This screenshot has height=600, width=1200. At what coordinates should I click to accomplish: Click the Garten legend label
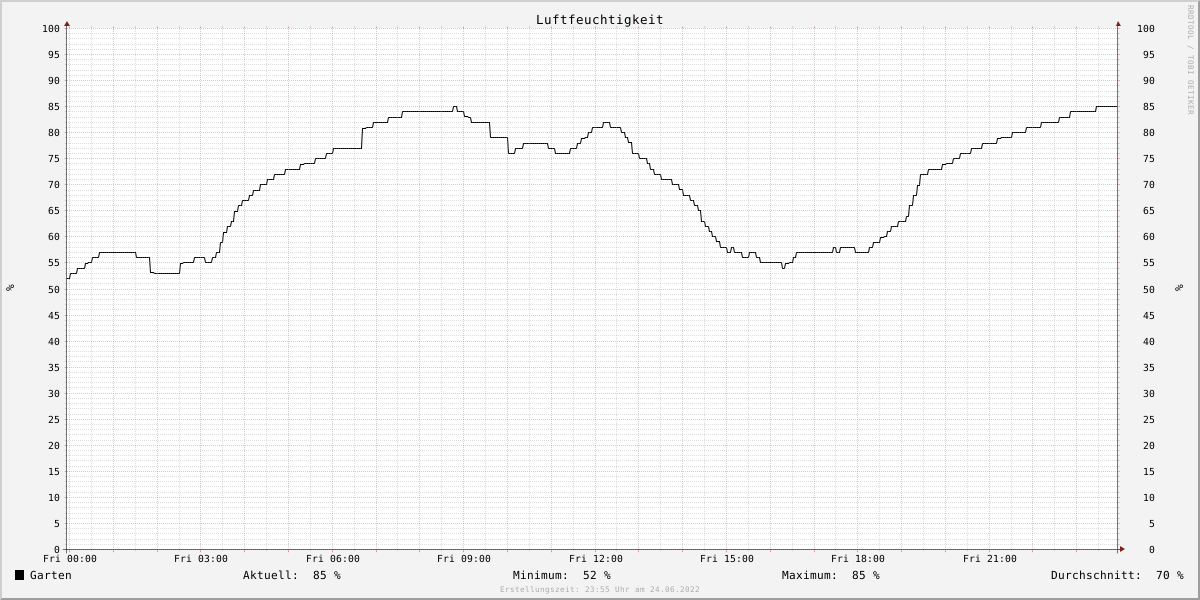[51, 575]
